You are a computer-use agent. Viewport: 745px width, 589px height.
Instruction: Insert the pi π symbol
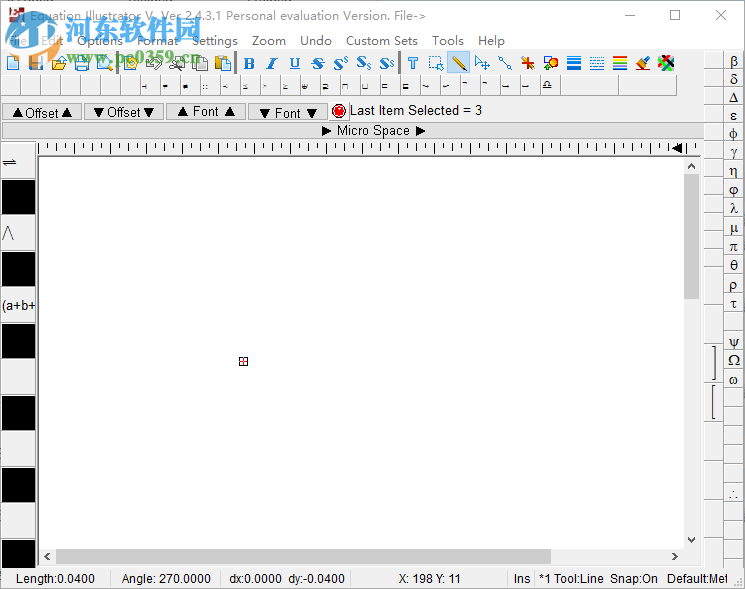click(x=734, y=247)
